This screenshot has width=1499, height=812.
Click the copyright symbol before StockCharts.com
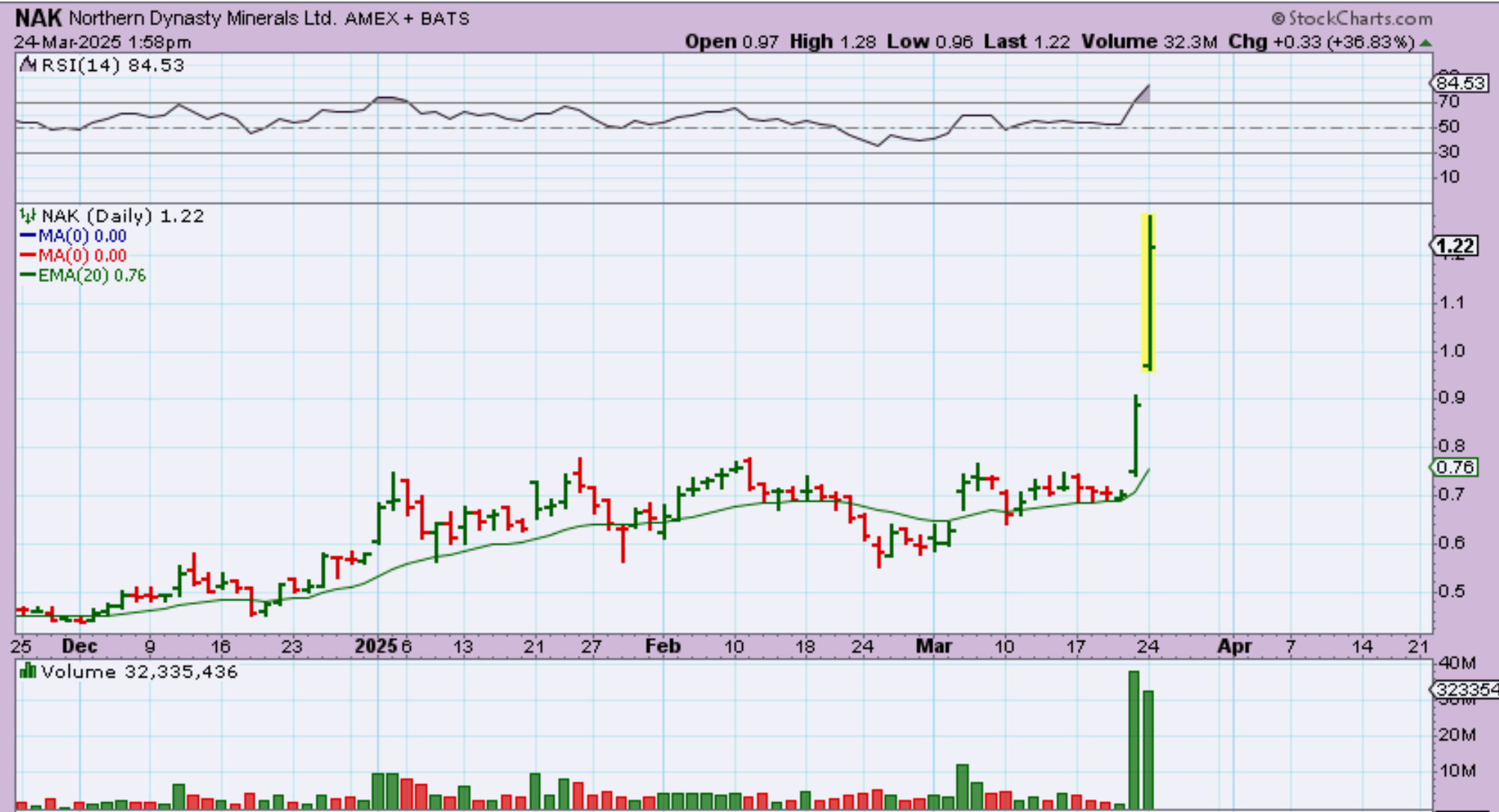(x=1278, y=19)
